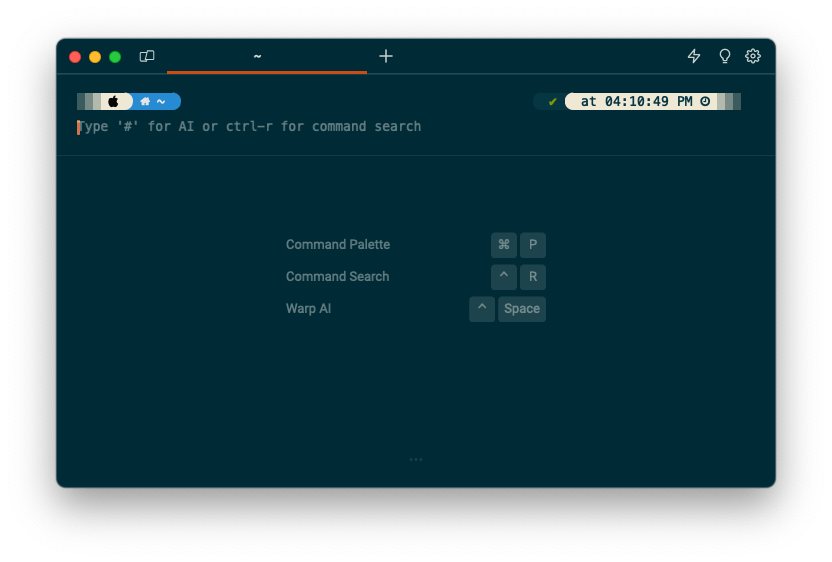Click the ⌘ key badge
This screenshot has height=562, width=832.
(504, 245)
